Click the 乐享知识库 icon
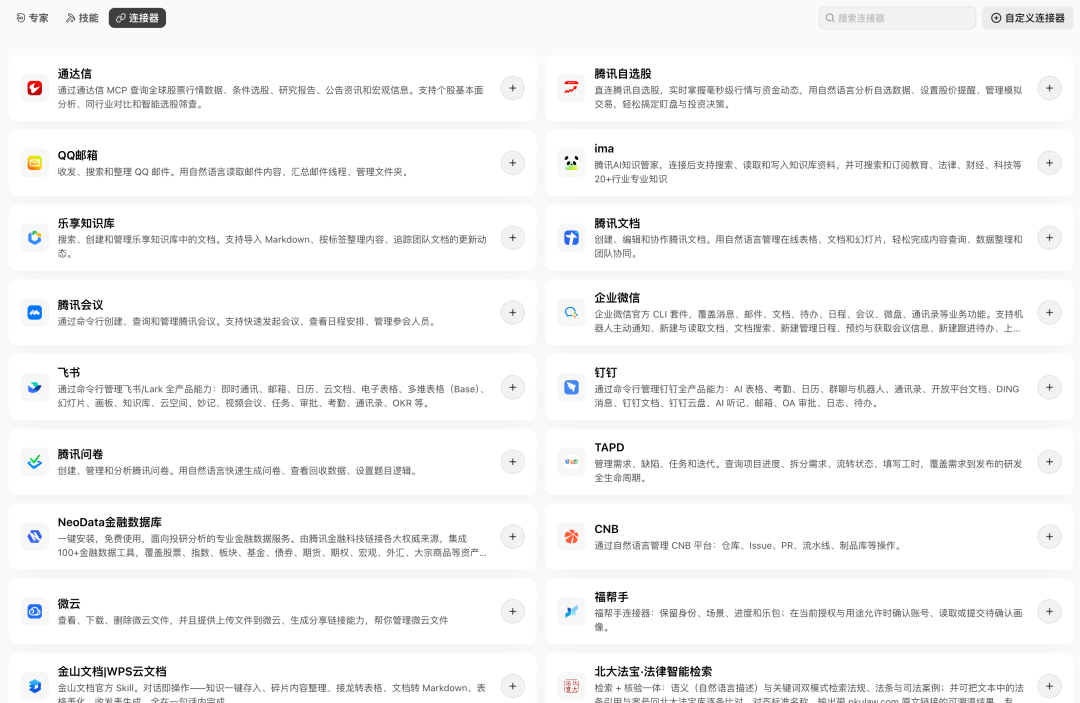This screenshot has height=703, width=1080. click(34, 238)
